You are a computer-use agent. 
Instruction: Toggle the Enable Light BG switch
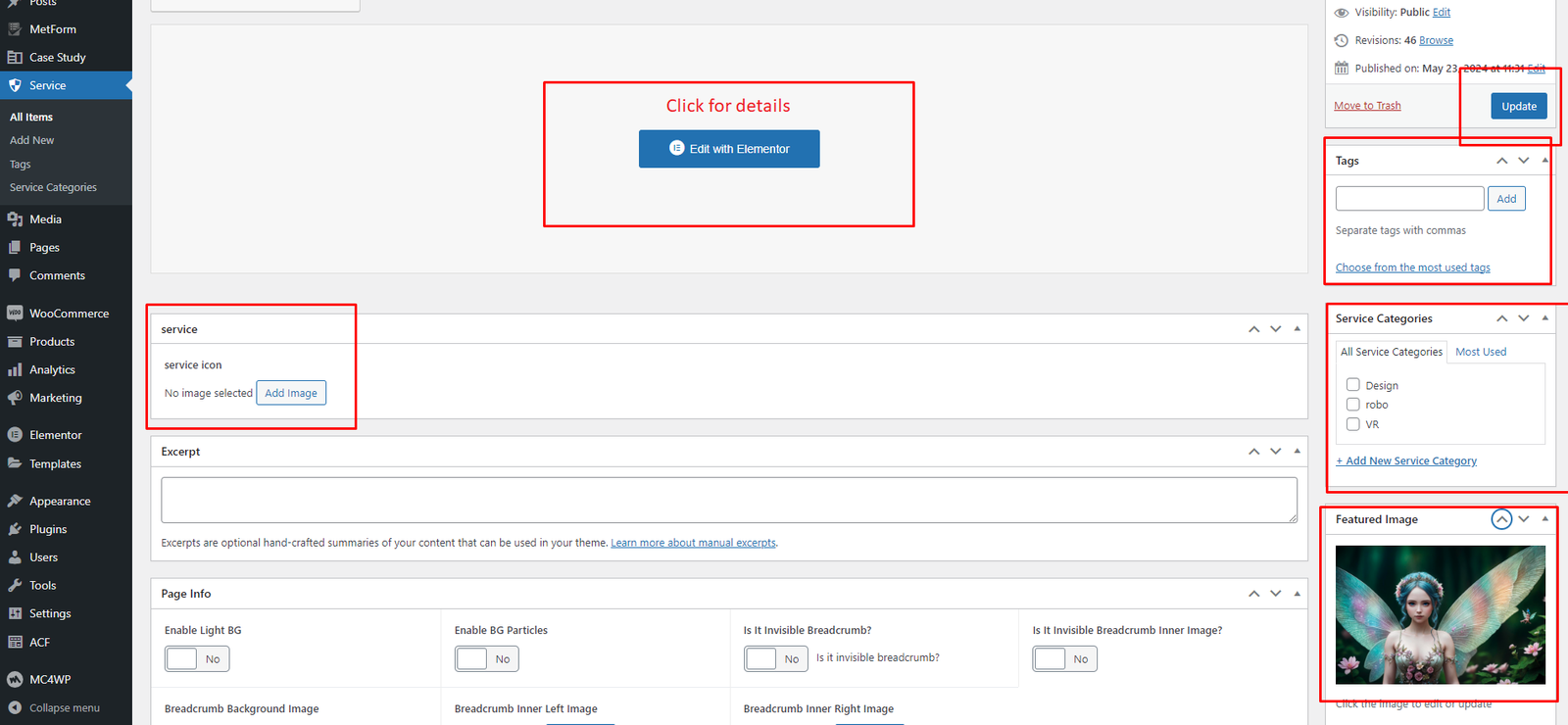click(197, 659)
